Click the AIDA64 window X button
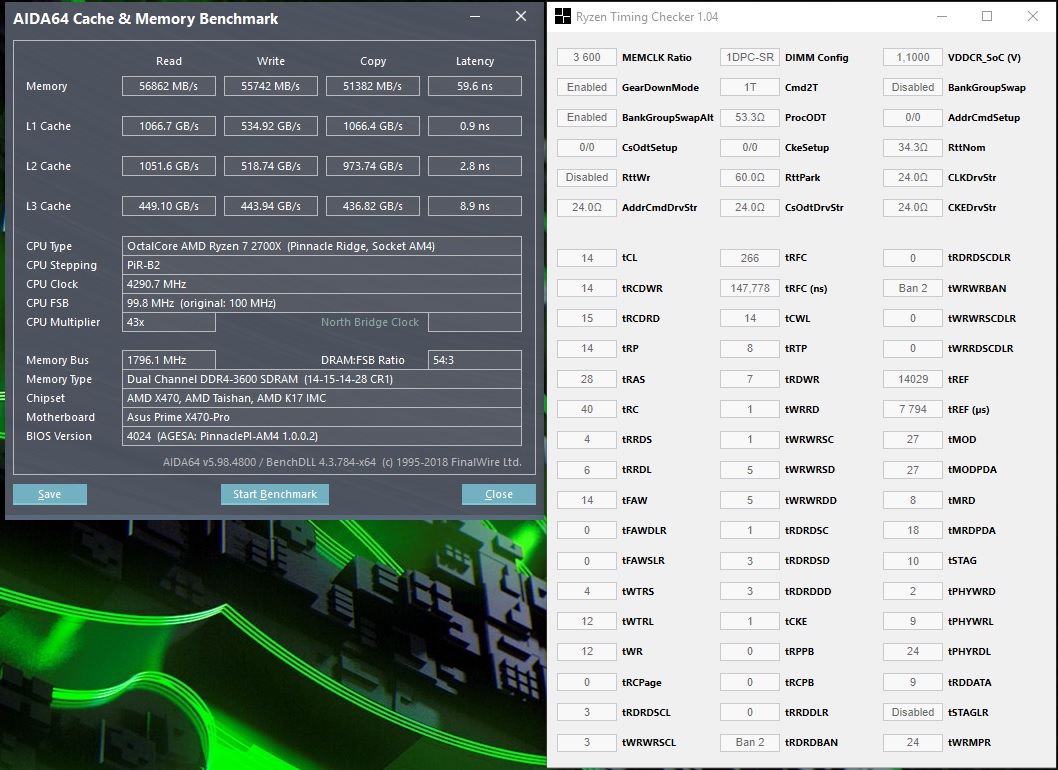The image size is (1058, 770). point(521,16)
